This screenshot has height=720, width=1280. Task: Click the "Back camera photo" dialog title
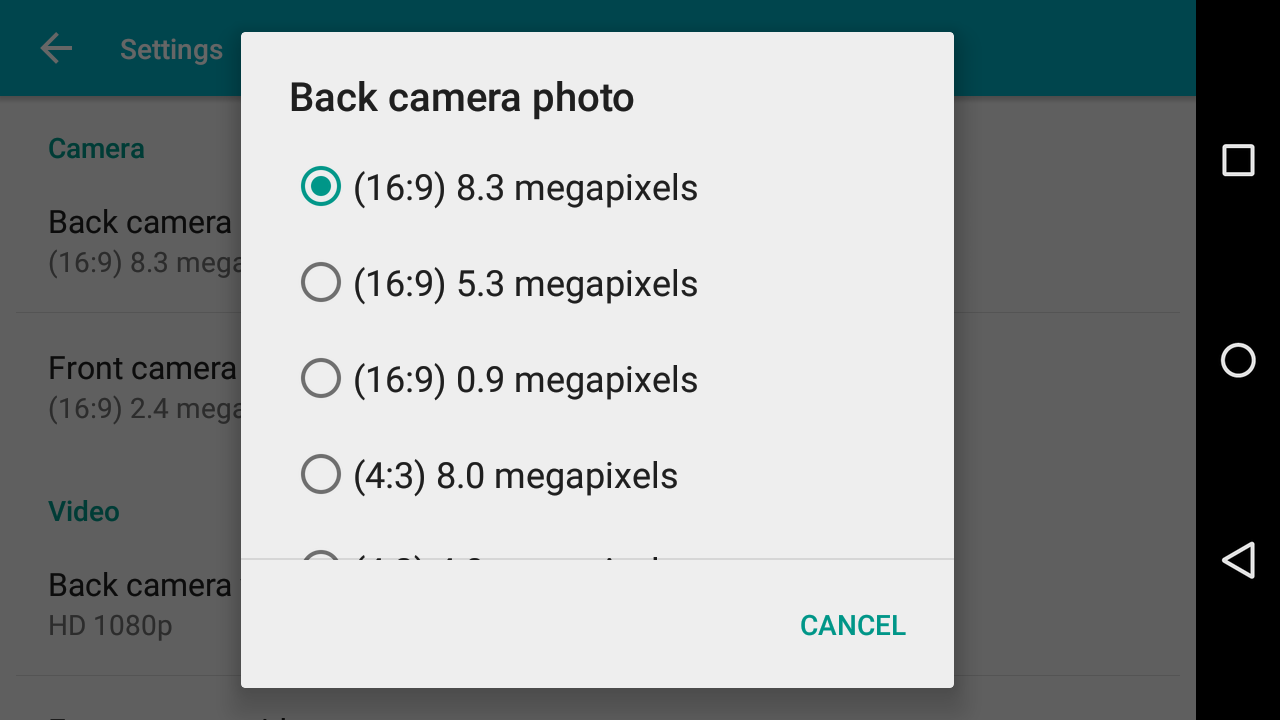461,98
